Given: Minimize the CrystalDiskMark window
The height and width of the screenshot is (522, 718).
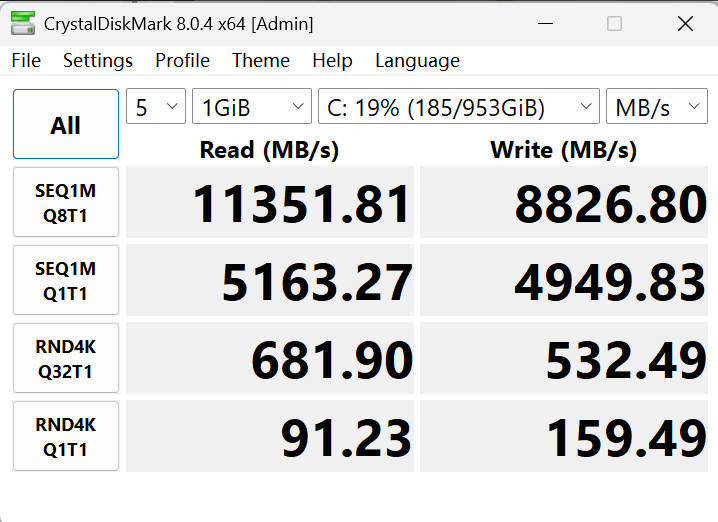Looking at the screenshot, I should coord(545,23).
